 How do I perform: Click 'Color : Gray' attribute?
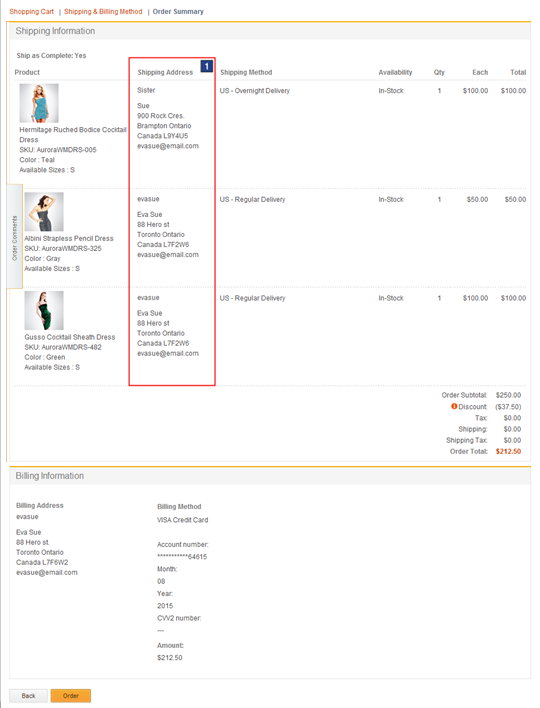pos(42,259)
